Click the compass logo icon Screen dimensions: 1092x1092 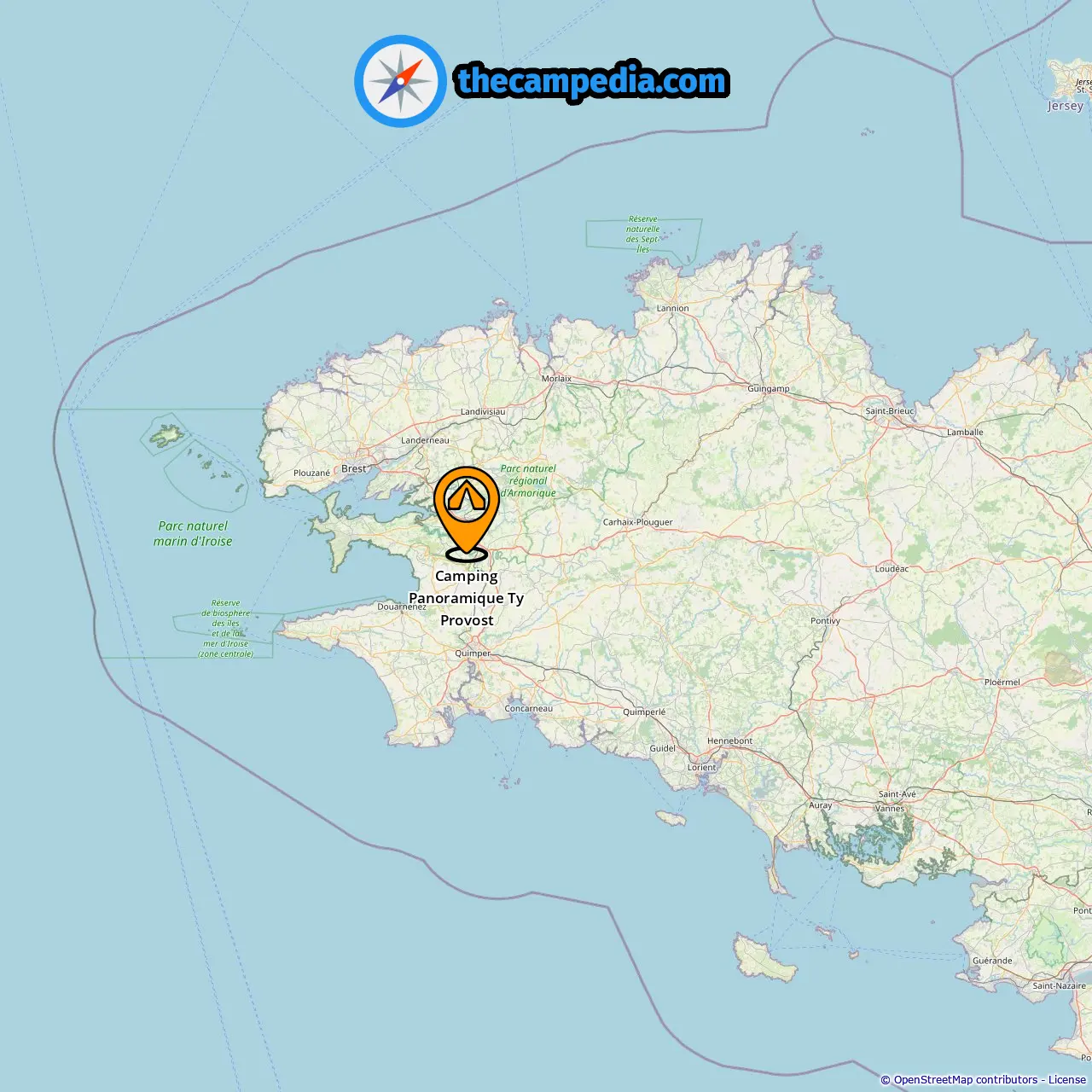(x=400, y=81)
